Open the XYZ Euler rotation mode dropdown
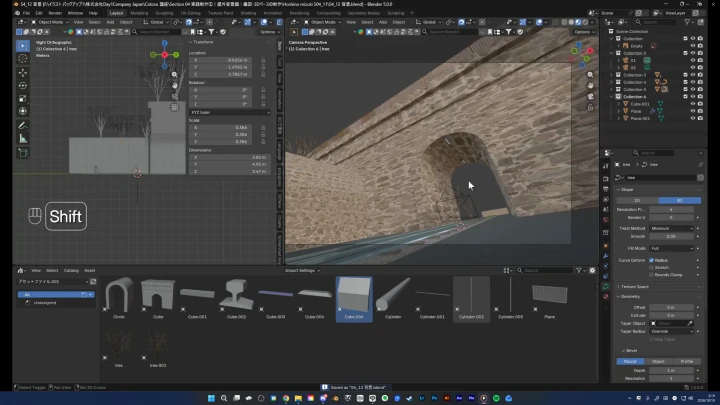720x405 pixels. pos(230,112)
